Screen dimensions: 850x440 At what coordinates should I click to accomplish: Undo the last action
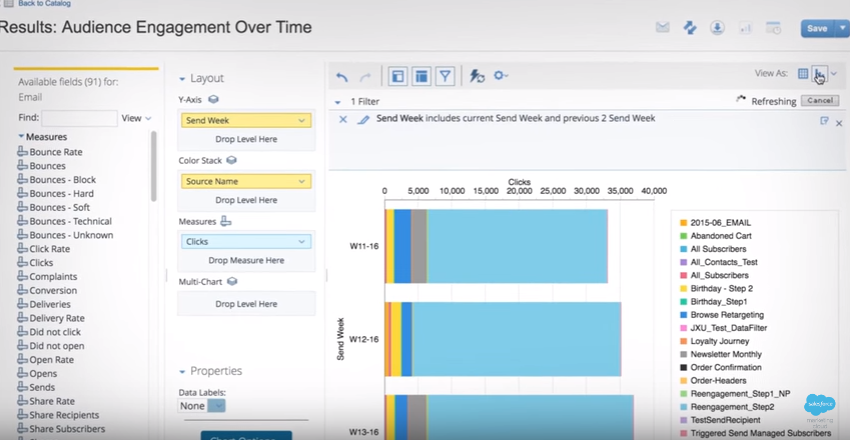click(x=342, y=77)
